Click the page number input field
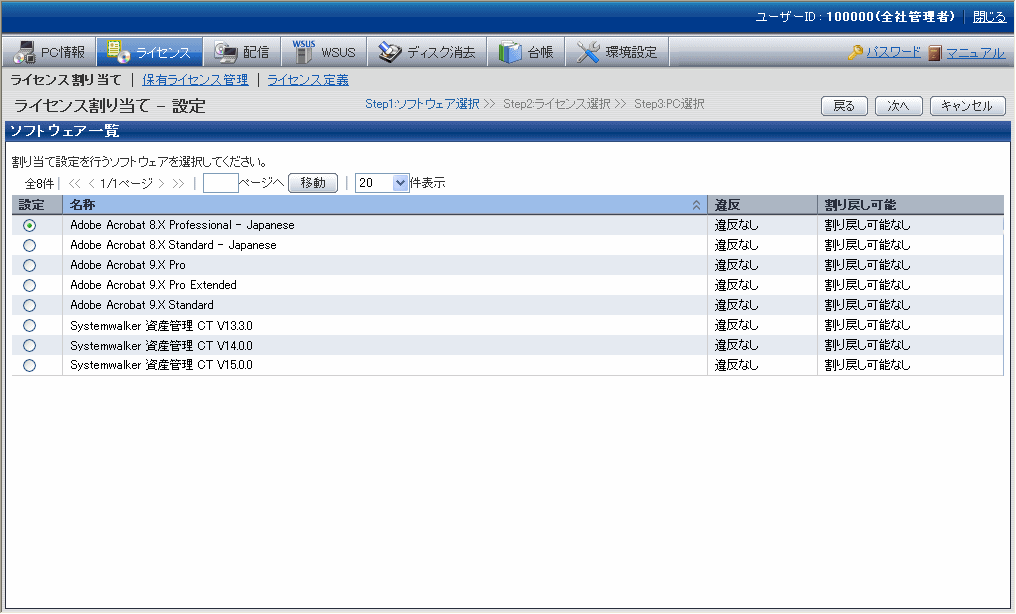Image resolution: width=1016 pixels, height=614 pixels. pos(220,183)
